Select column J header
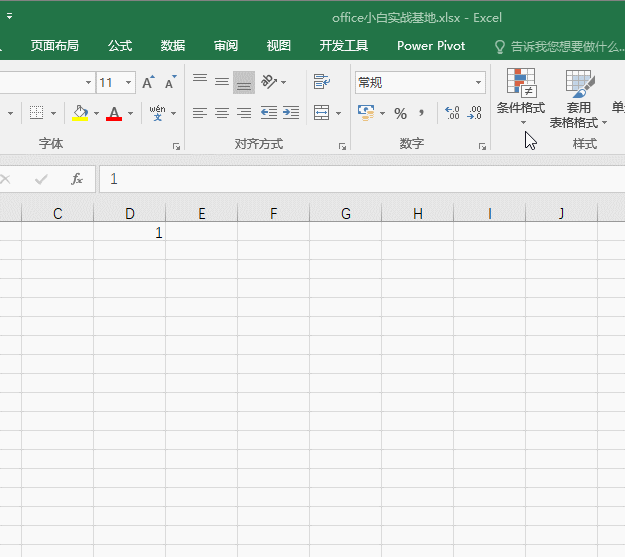The image size is (625, 557). pos(562,213)
